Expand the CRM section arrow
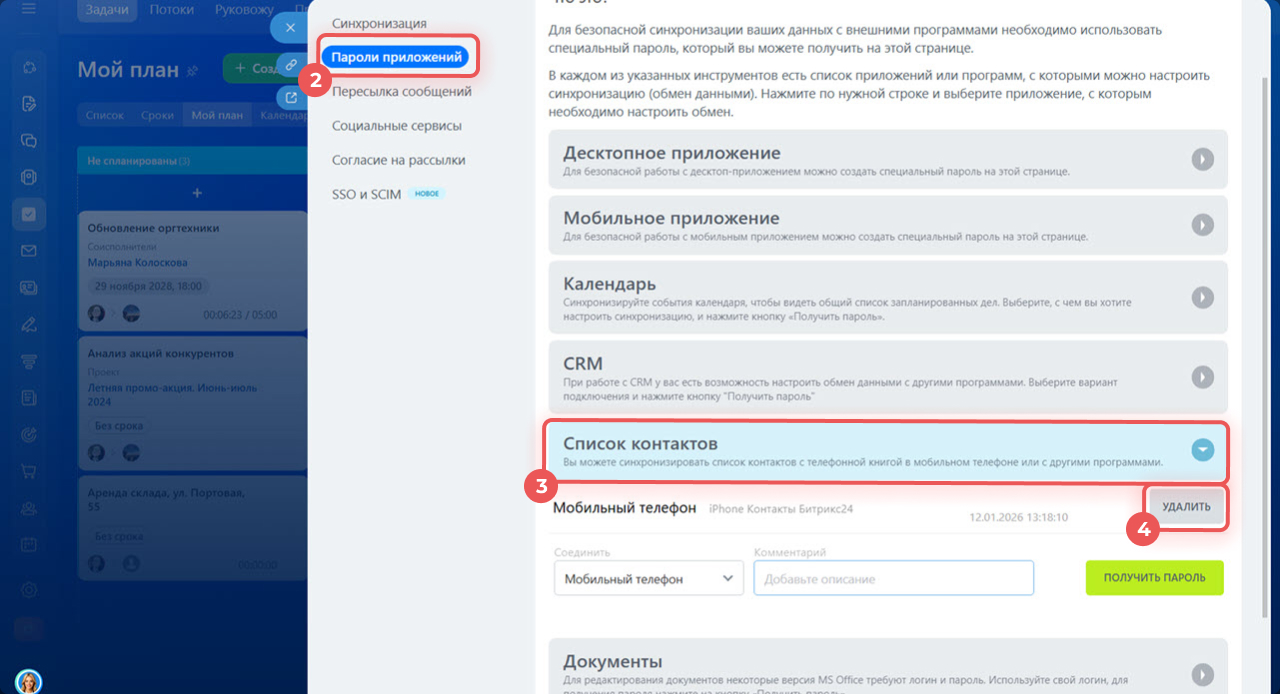The width and height of the screenshot is (1280, 694). pyautogui.click(x=1202, y=377)
